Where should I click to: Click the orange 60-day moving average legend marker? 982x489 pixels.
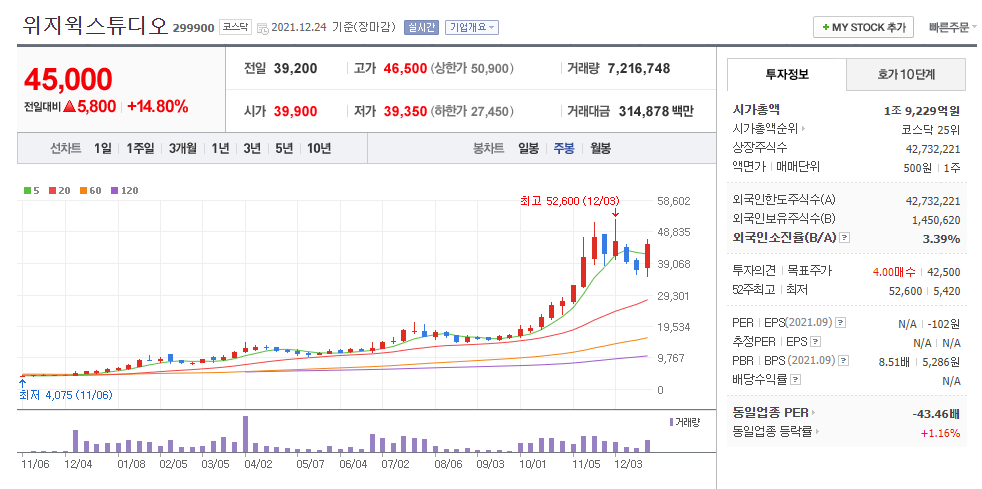(83, 190)
